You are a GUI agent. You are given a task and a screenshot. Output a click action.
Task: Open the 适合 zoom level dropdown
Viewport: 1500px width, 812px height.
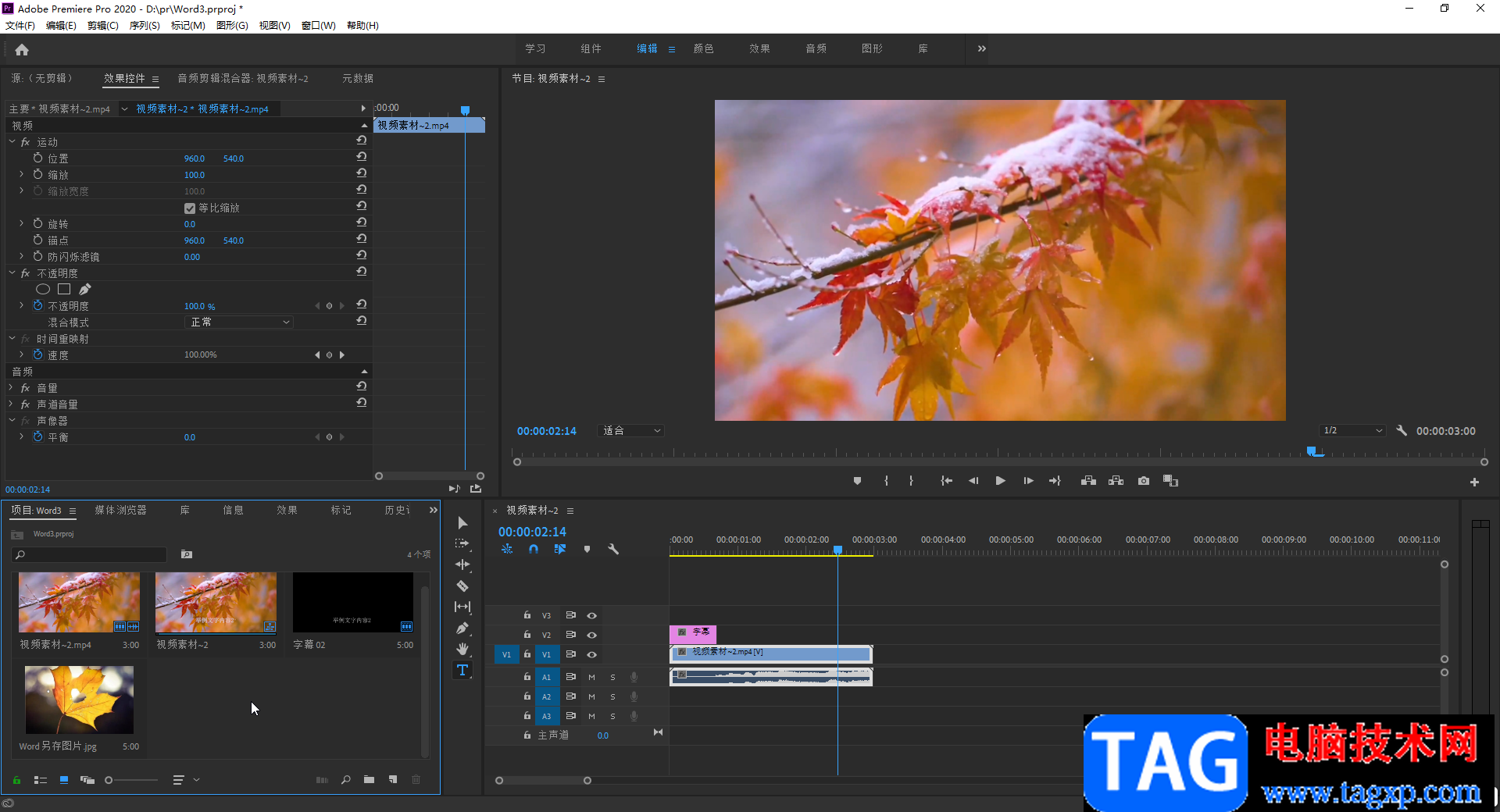point(631,431)
